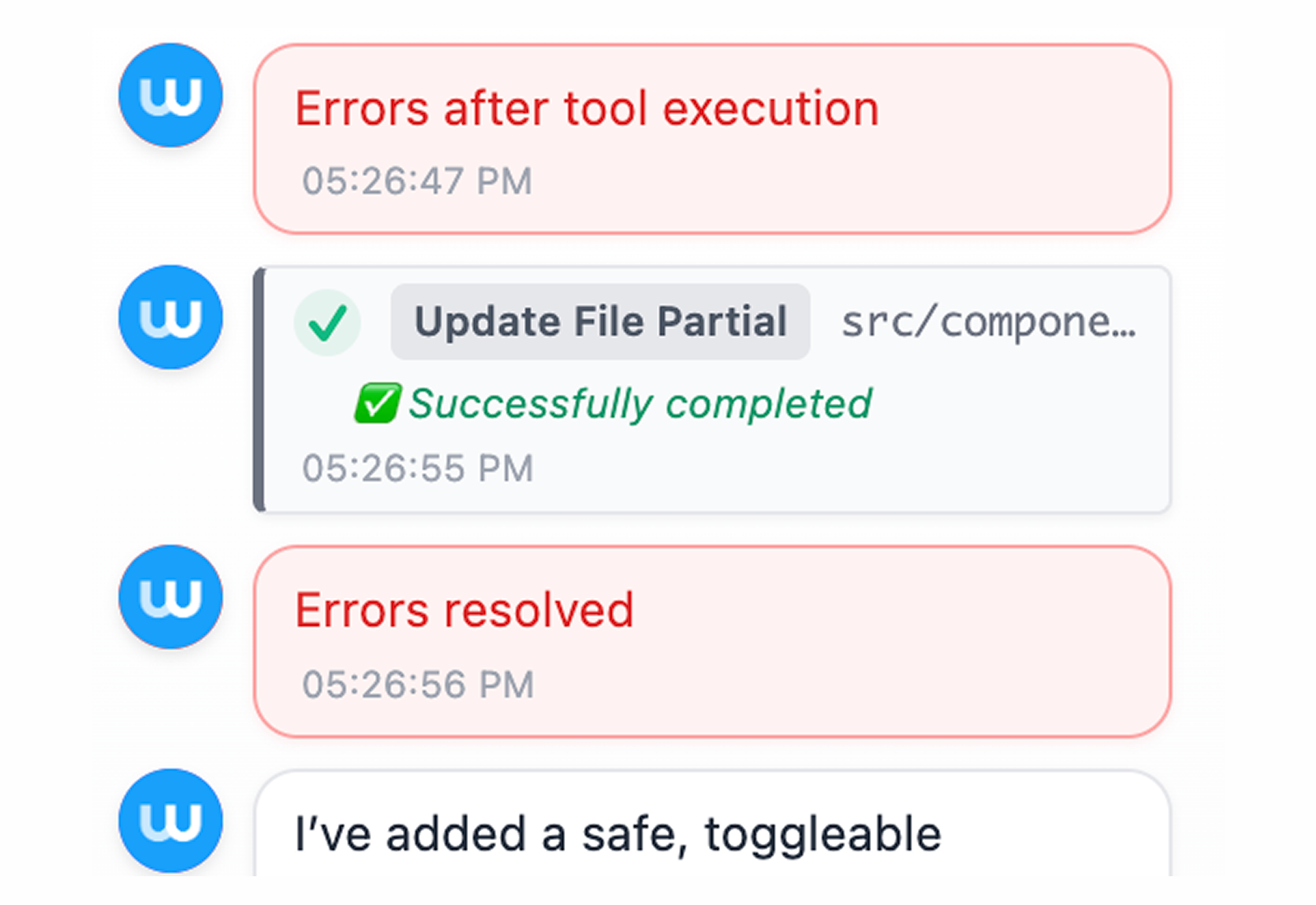Click the 05:26:55 PM timestamp
Viewport: 1316px width, 905px height.
[x=418, y=466]
